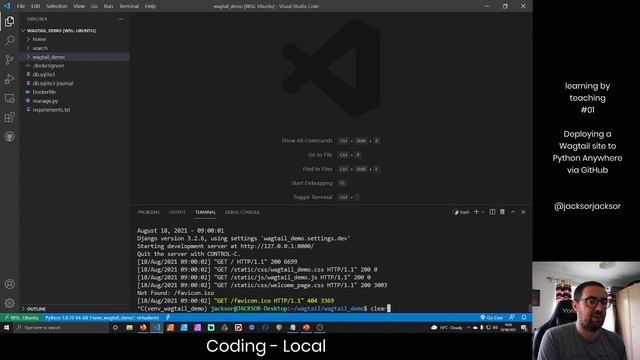Switch to the Output tab
This screenshot has width=640, height=360.
point(177,212)
